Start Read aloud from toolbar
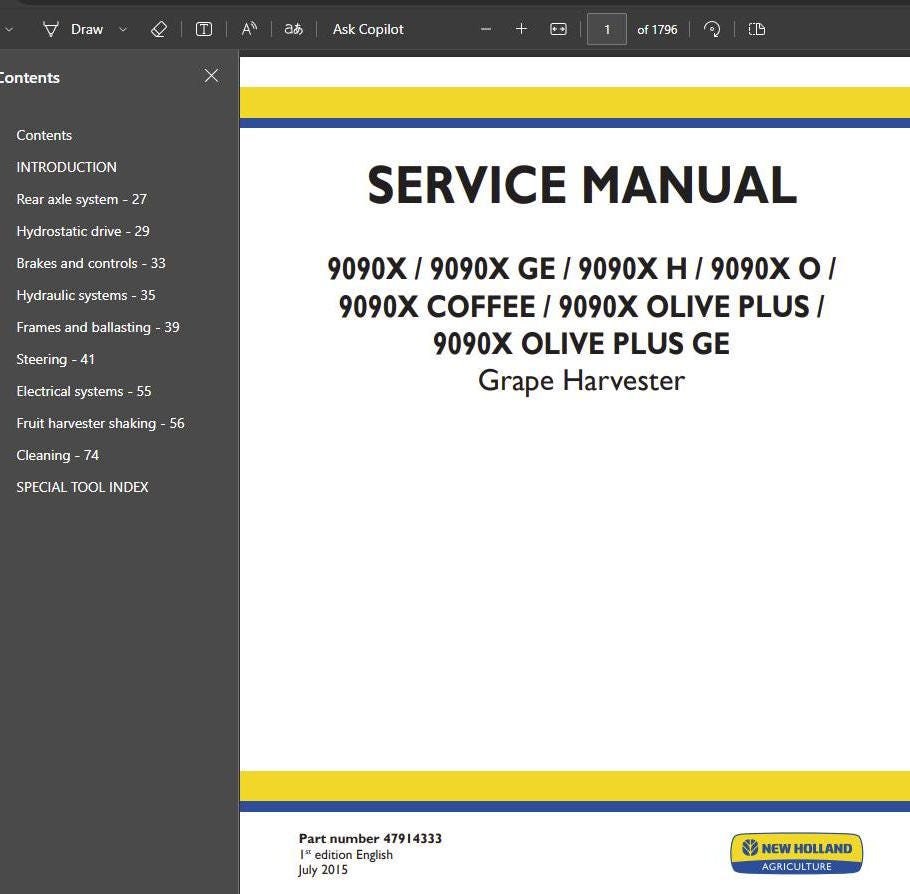This screenshot has height=894, width=910. point(249,29)
